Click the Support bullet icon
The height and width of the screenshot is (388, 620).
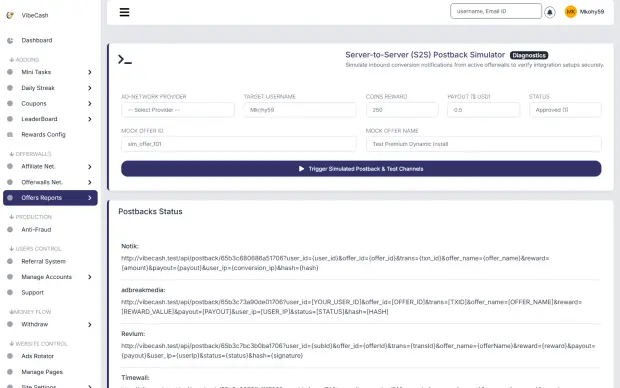tap(10, 292)
